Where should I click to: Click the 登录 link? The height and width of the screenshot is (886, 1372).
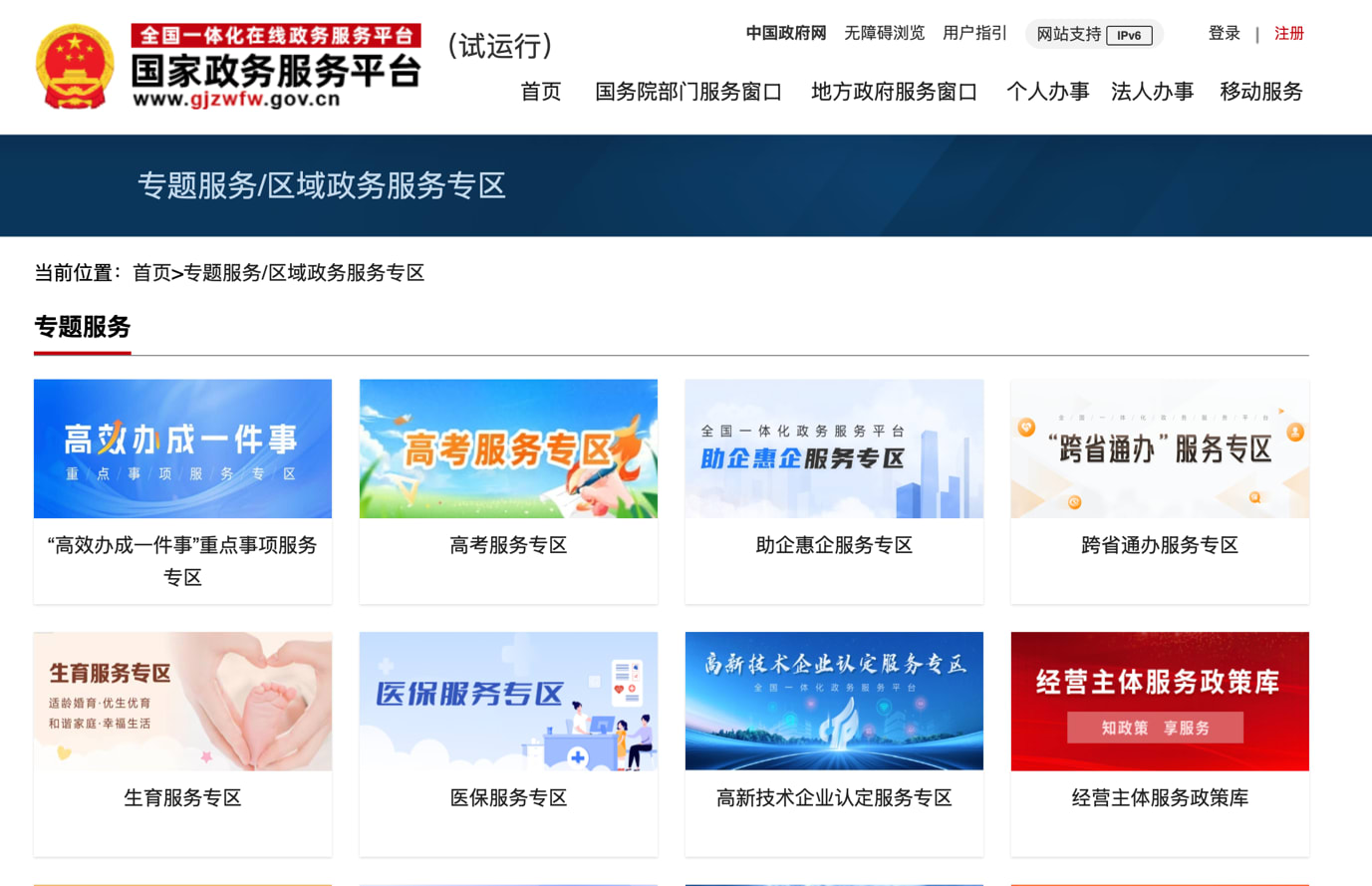point(1224,32)
